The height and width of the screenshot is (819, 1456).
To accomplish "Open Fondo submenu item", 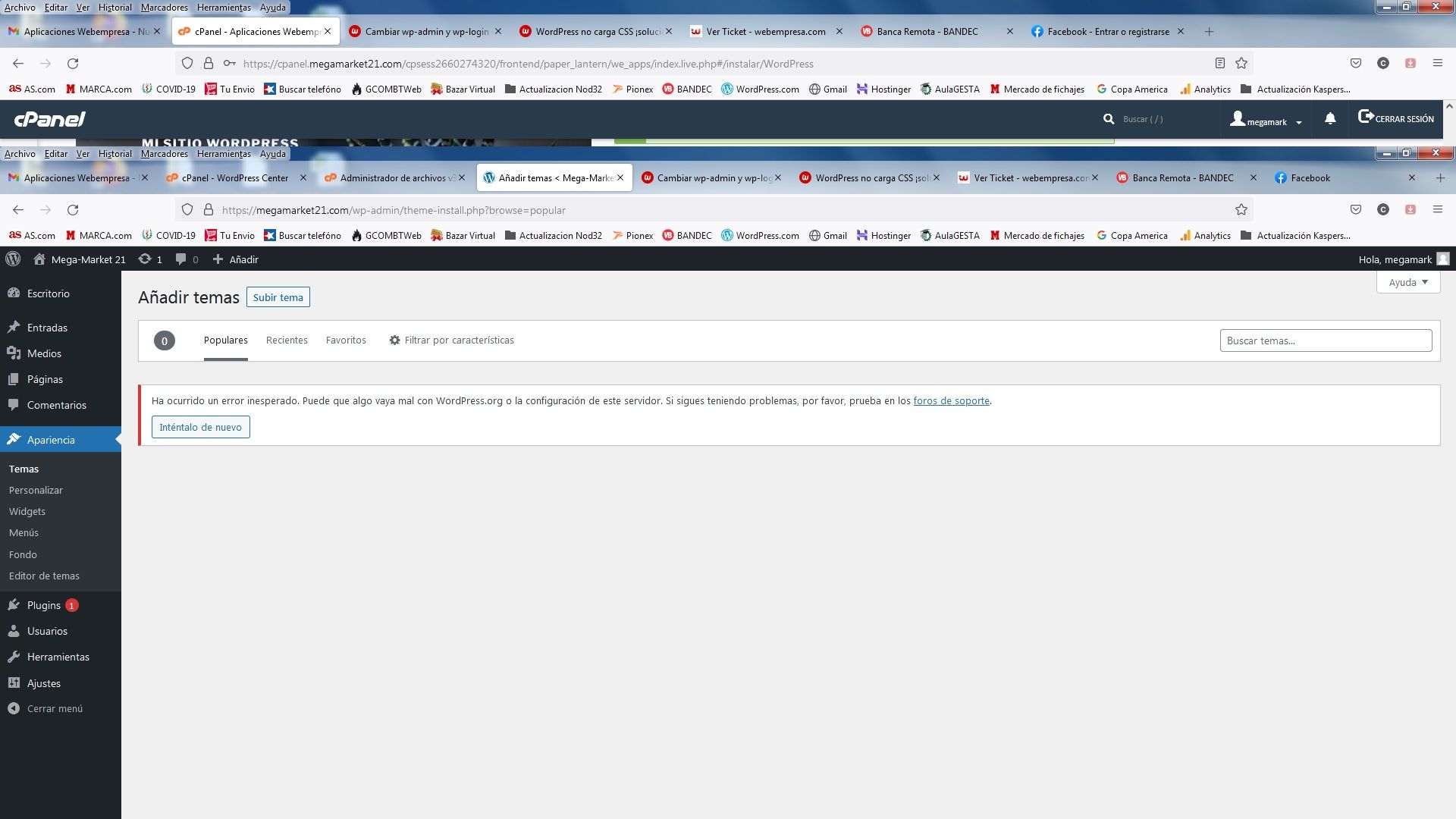I will pos(23,555).
